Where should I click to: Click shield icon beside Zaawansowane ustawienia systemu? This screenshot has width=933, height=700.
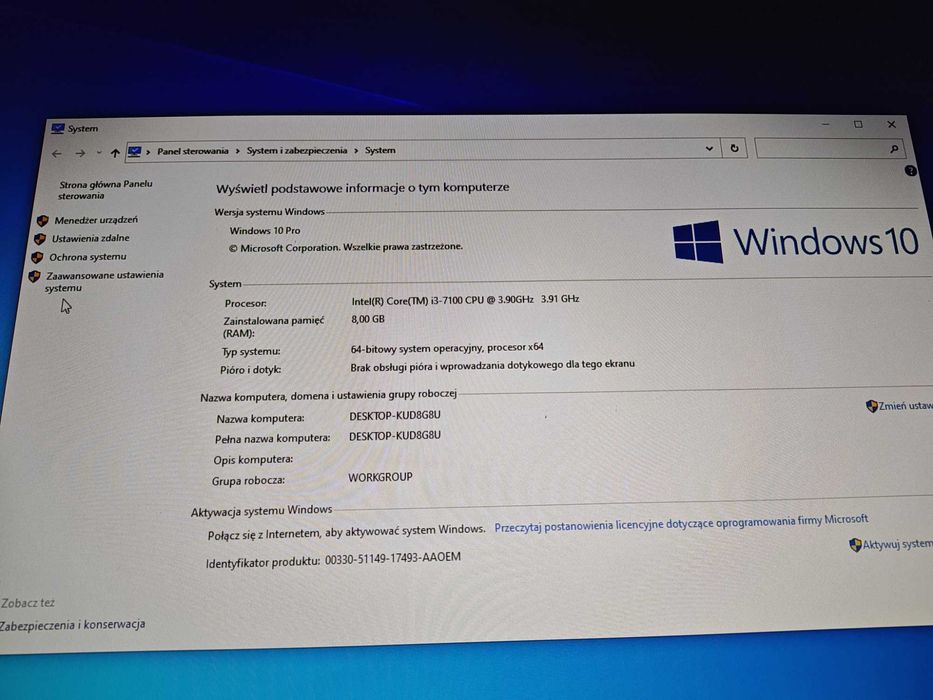(35, 276)
